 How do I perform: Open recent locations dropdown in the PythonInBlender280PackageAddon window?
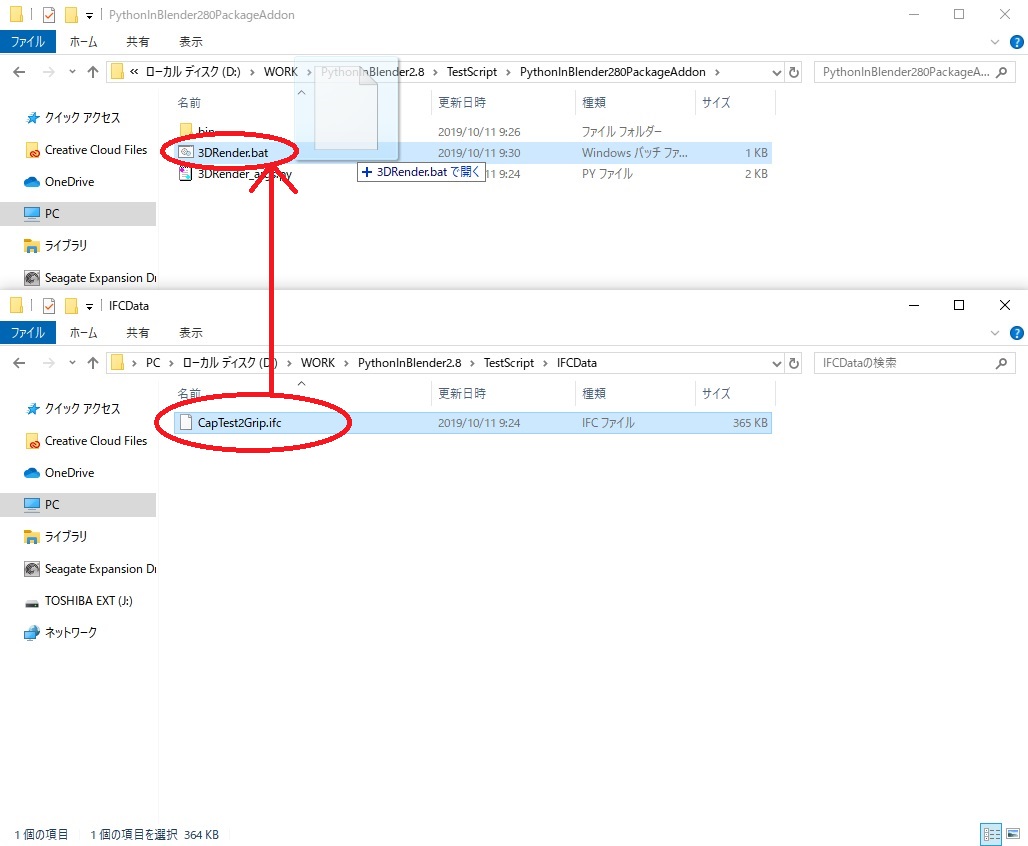pyautogui.click(x=72, y=72)
